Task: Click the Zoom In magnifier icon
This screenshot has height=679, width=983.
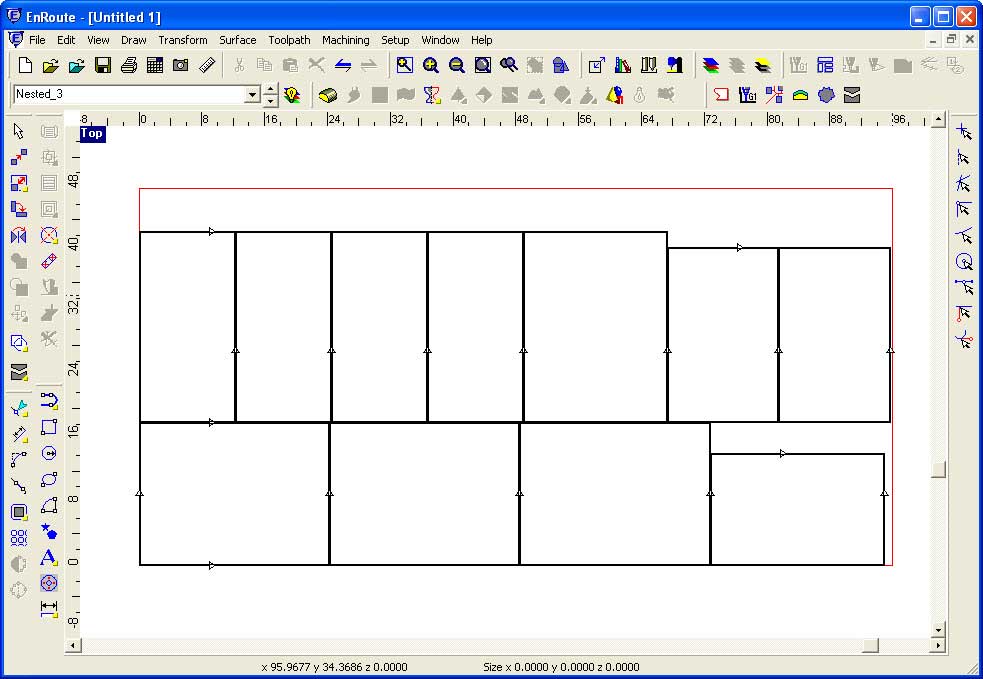Action: pos(431,65)
